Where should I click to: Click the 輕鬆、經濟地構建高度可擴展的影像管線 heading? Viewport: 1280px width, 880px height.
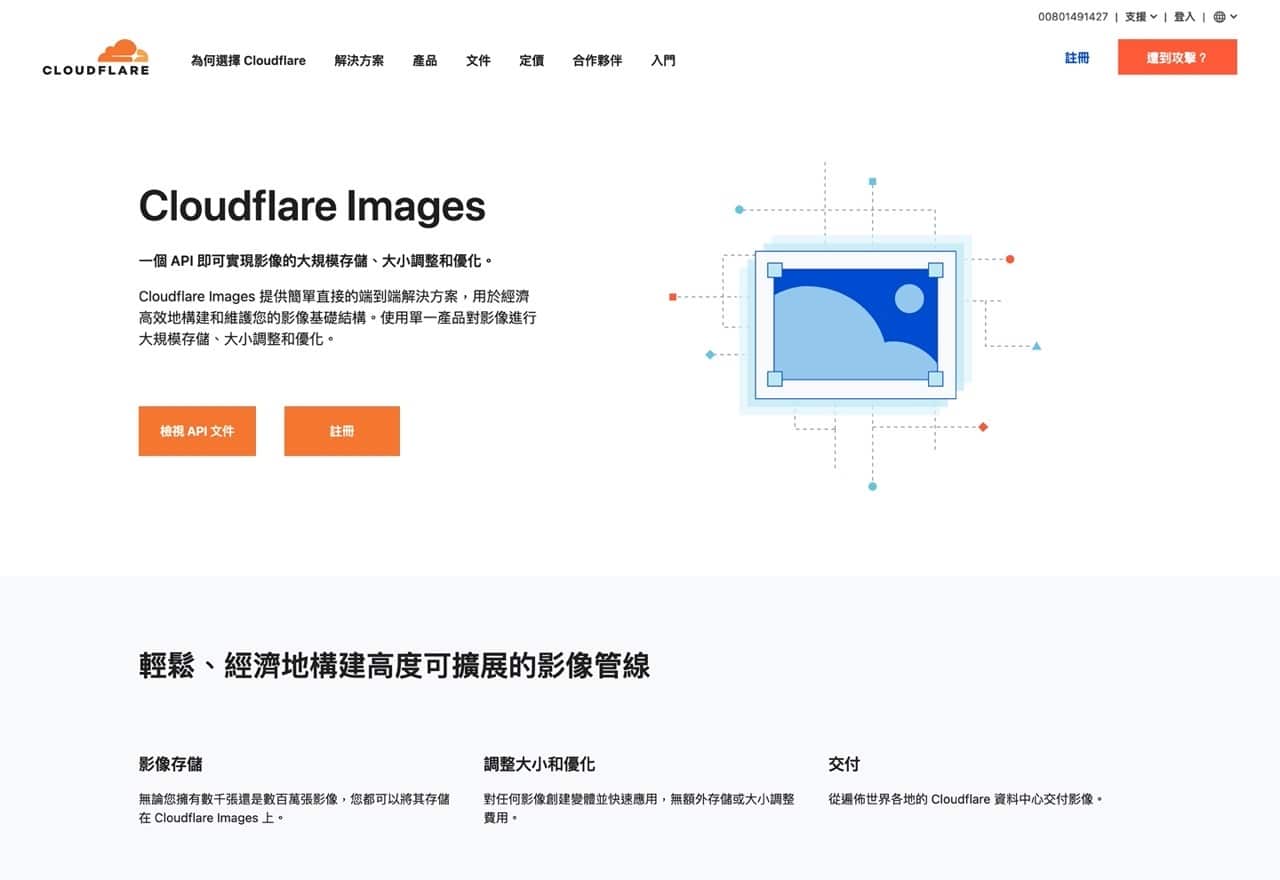coord(394,665)
